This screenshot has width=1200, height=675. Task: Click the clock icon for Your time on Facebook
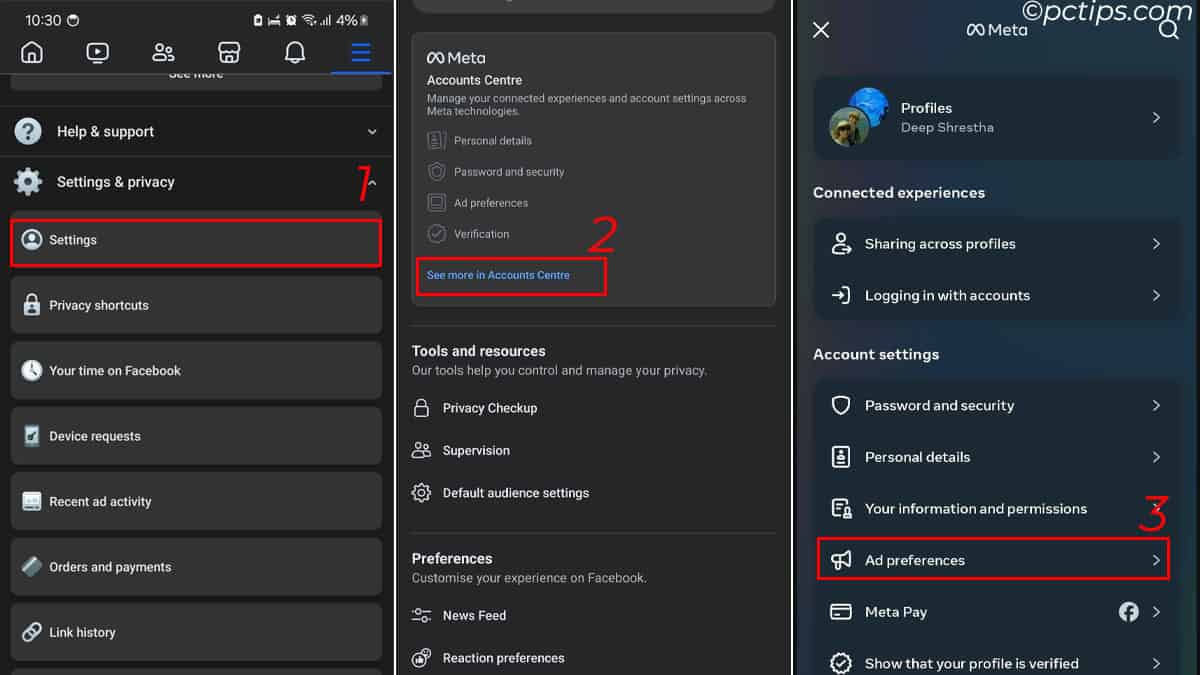click(x=32, y=370)
